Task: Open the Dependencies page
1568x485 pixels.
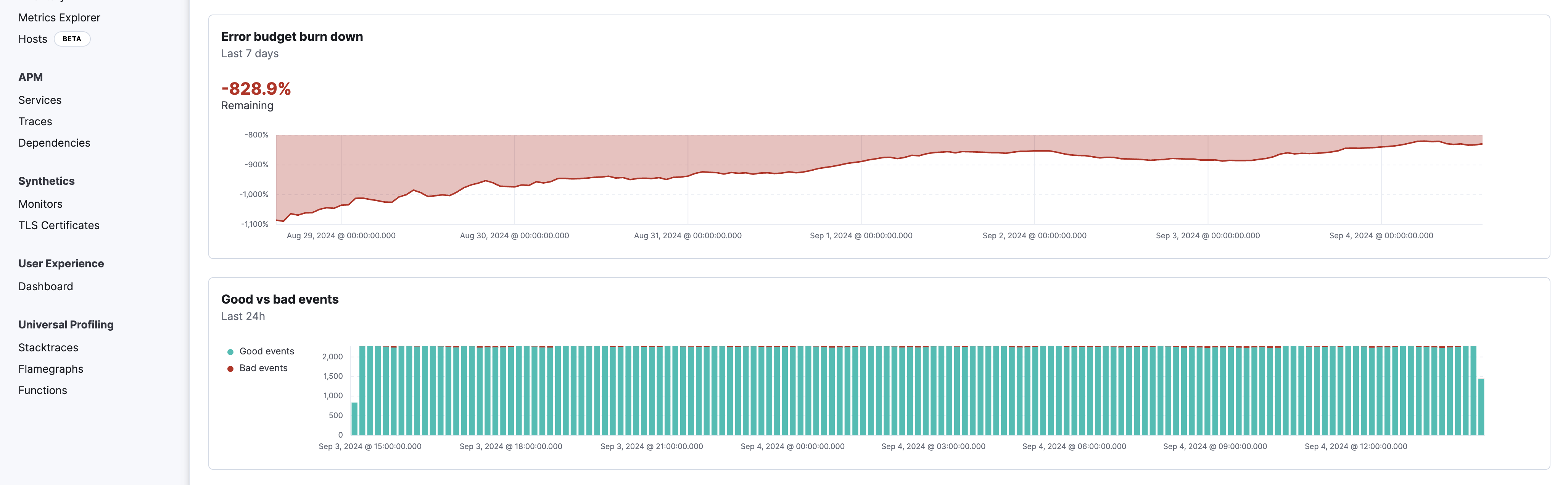Action: (x=54, y=142)
